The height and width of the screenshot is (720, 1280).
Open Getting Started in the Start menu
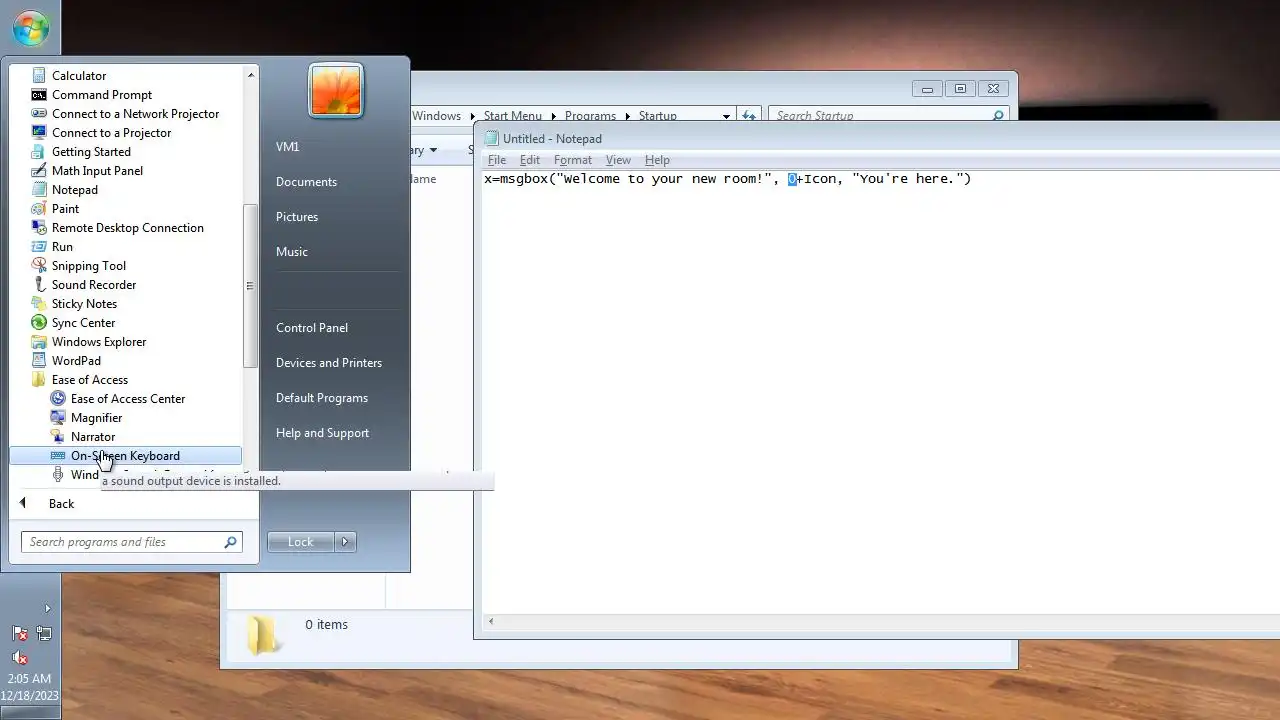91,152
